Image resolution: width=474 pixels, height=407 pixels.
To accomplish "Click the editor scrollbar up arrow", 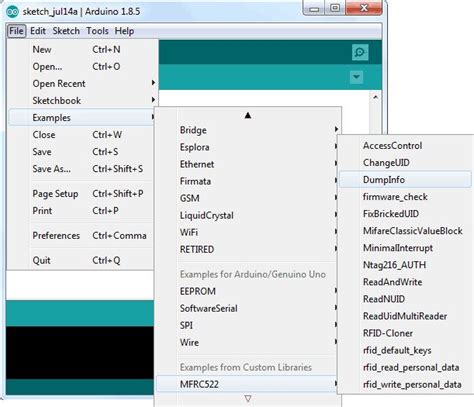I will [375, 97].
